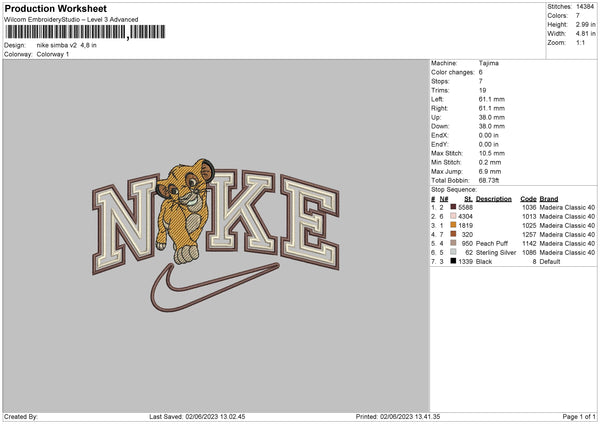Click the 'Brand' column header
Image resolution: width=600 pixels, height=424 pixels.
tap(549, 199)
